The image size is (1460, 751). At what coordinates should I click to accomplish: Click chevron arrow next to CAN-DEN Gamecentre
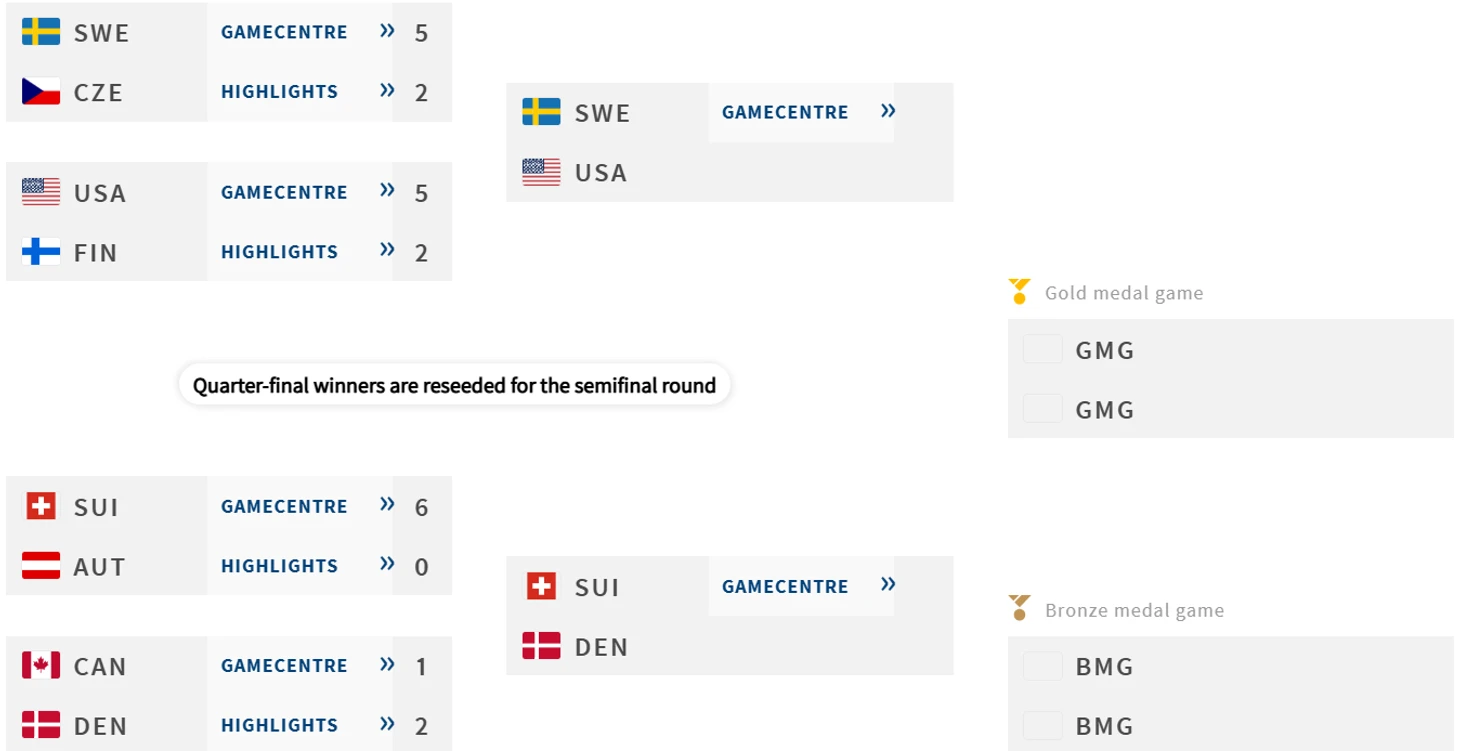(x=387, y=664)
